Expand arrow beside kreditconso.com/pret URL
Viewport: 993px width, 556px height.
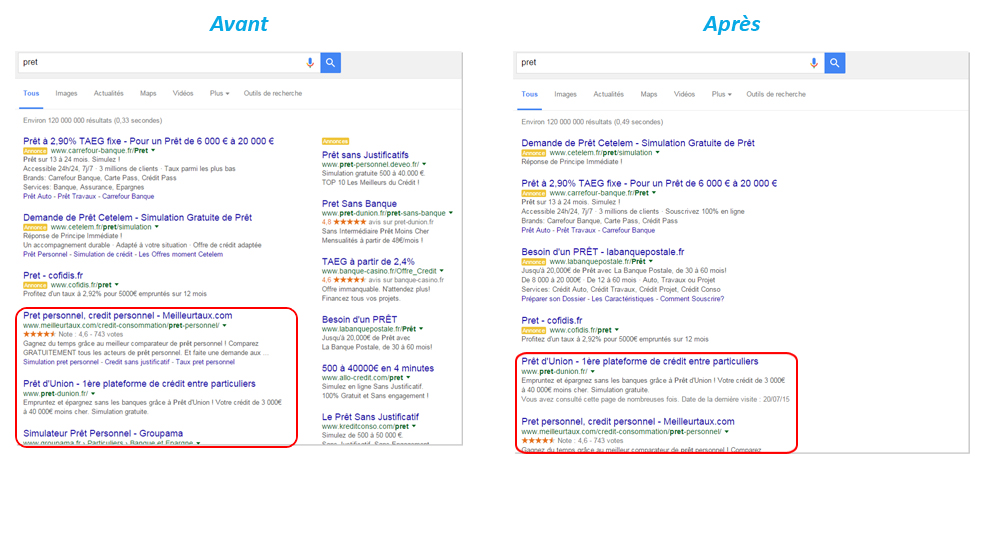coord(414,426)
